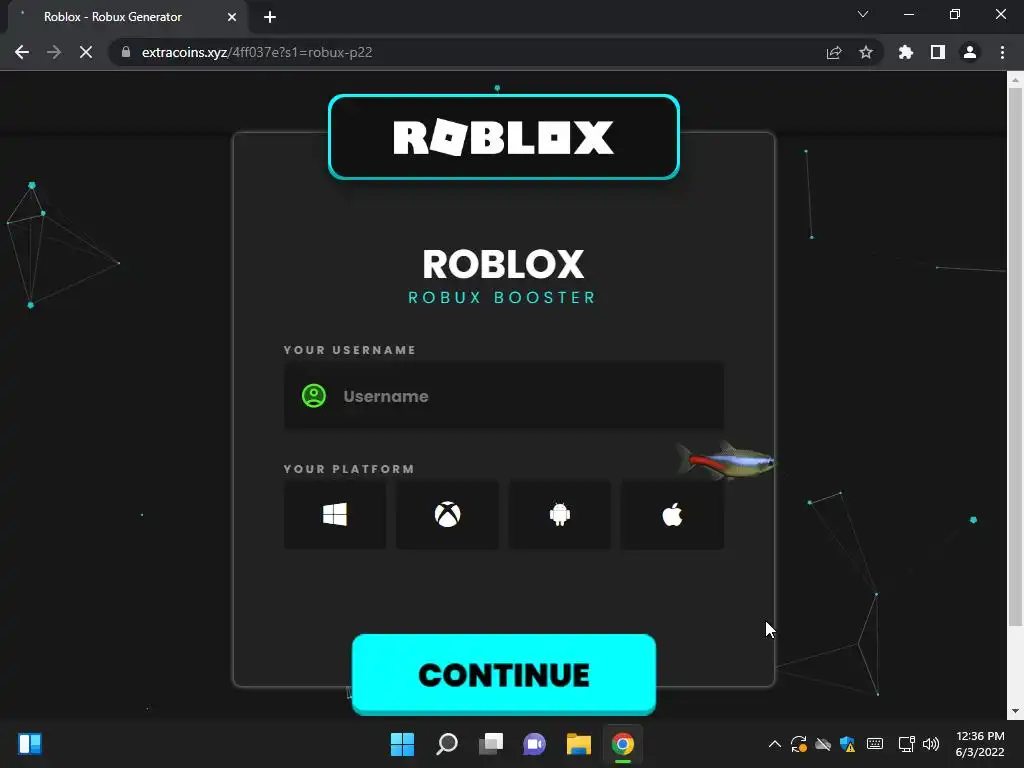Open the Extensions puzzle icon
The height and width of the screenshot is (768, 1024).
pyautogui.click(x=905, y=52)
